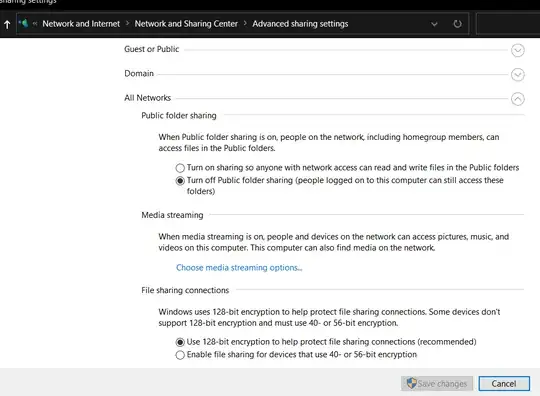The width and height of the screenshot is (540, 396).
Task: Click Advanced sharing settings breadcrumb
Action: [300, 24]
